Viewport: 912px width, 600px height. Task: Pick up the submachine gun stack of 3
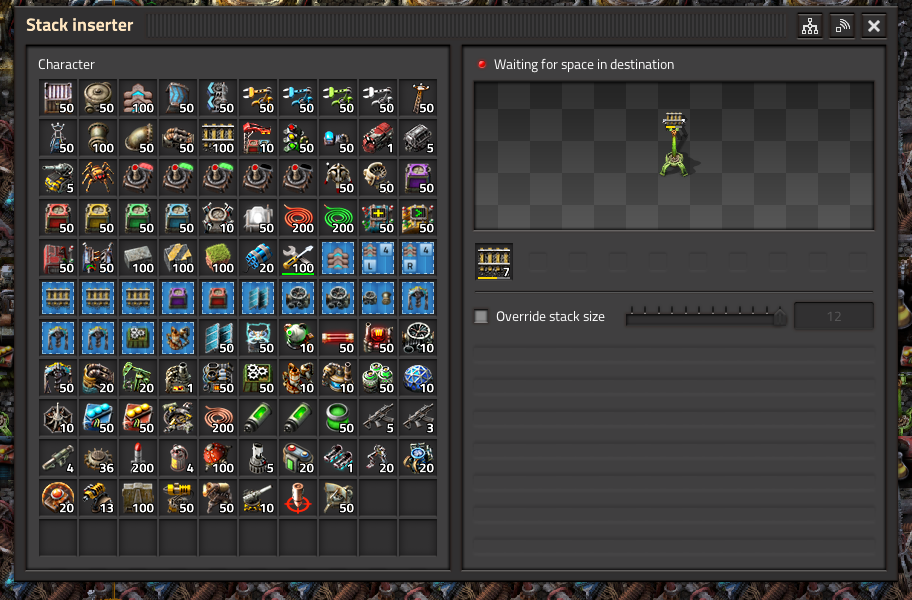(x=418, y=418)
